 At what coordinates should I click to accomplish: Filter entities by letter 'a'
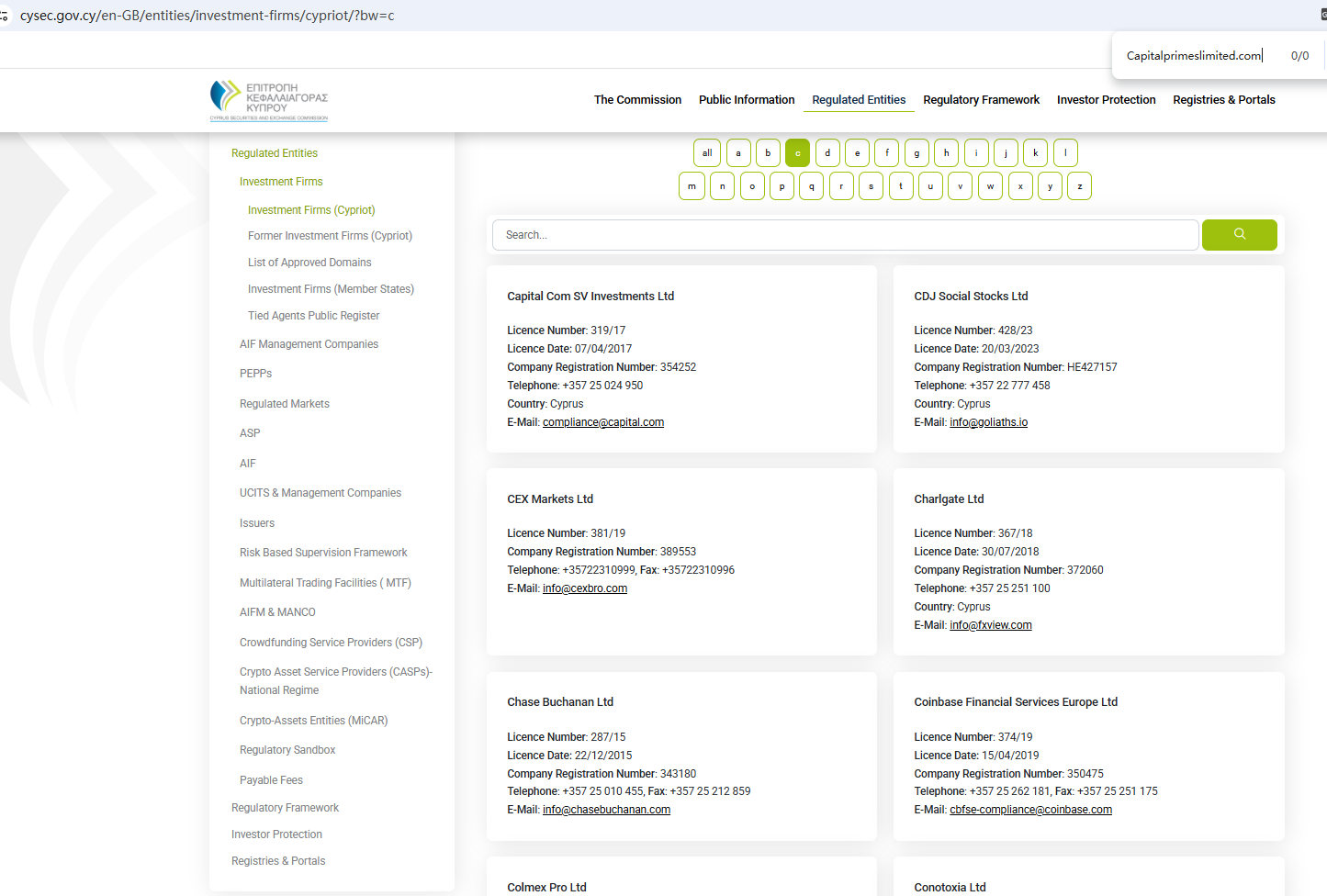[738, 153]
